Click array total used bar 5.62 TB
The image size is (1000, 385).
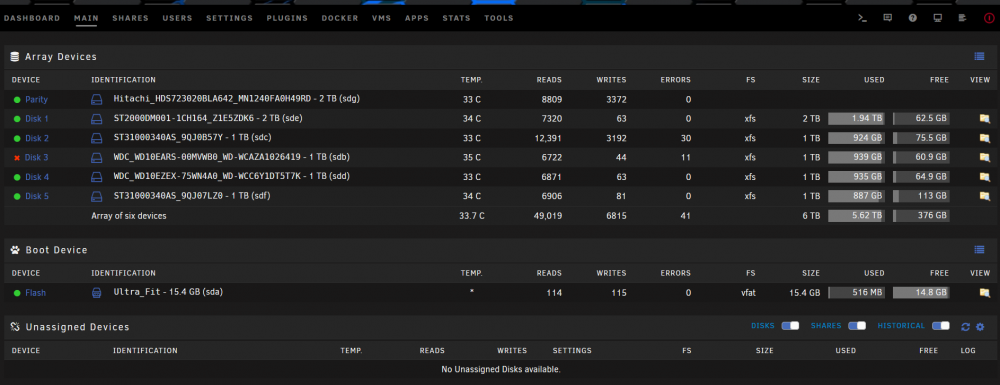(856, 215)
